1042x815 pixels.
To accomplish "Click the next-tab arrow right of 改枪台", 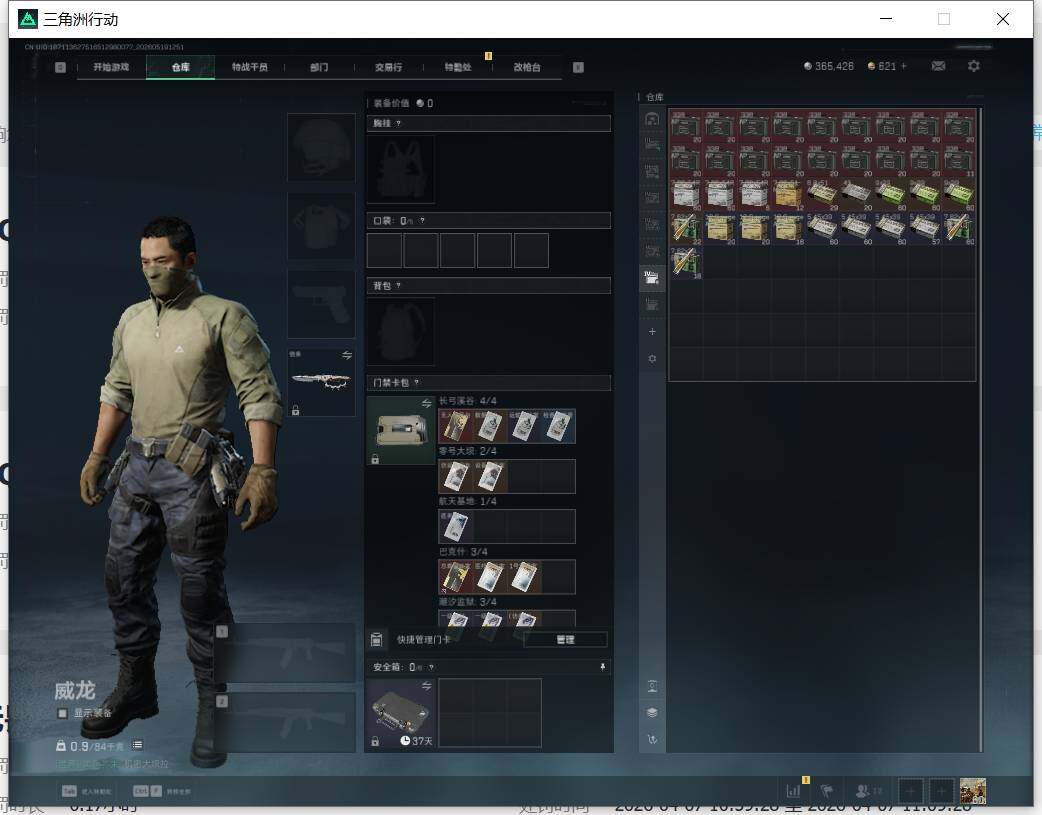I will [x=578, y=67].
